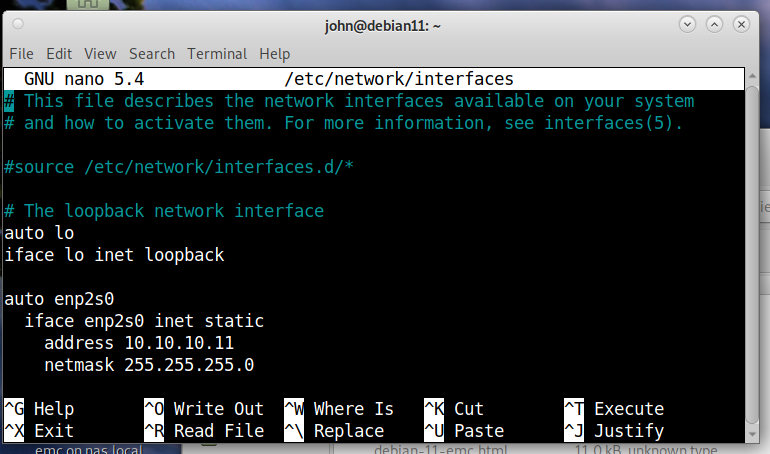Image resolution: width=770 pixels, height=454 pixels.
Task: Click the ^T Execute shortcut
Action: [614, 408]
